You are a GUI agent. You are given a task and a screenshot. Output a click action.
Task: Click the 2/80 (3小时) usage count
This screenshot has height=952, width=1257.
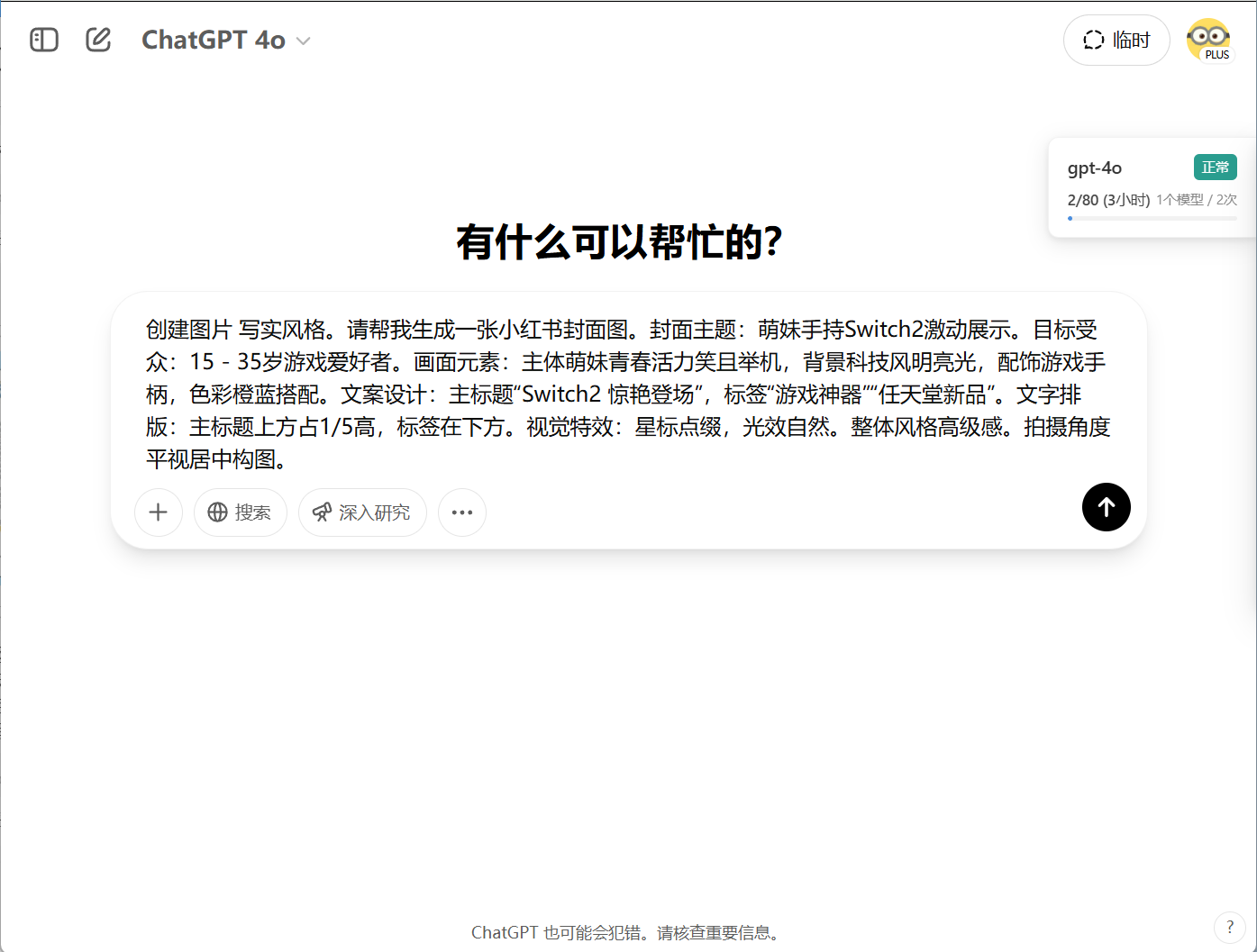[1108, 200]
